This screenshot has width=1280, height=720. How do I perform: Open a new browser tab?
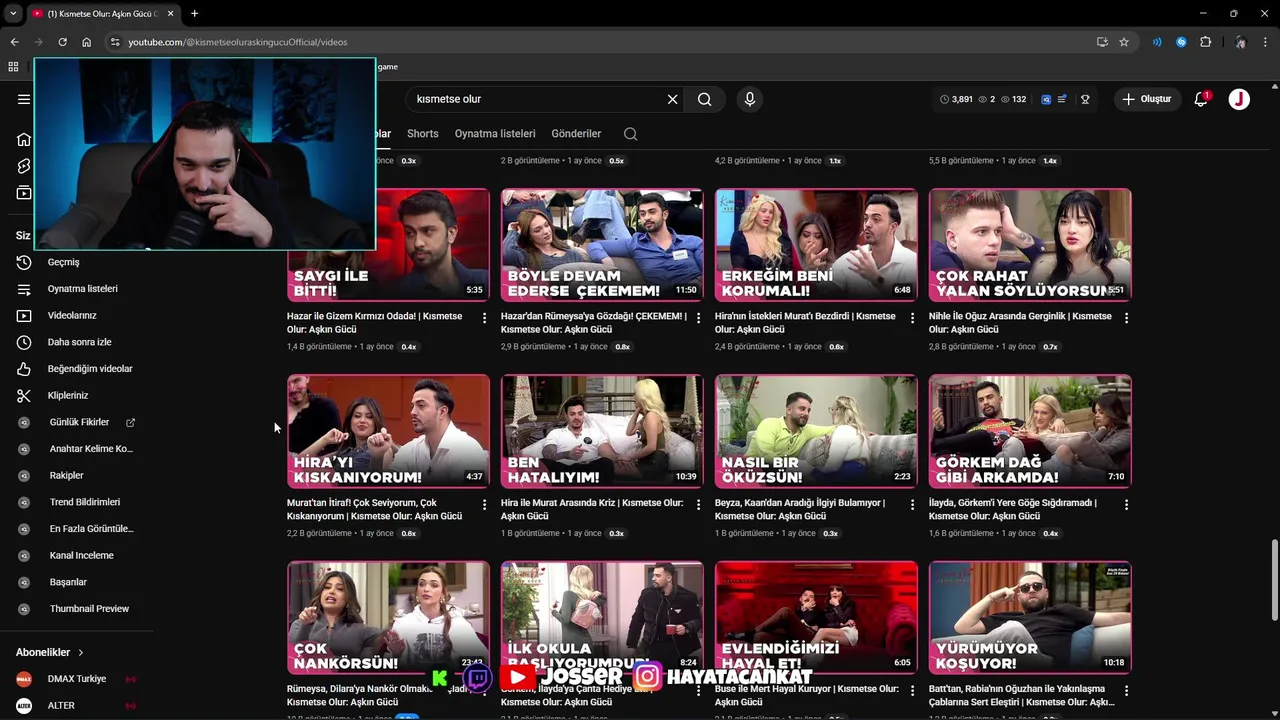pyautogui.click(x=194, y=13)
